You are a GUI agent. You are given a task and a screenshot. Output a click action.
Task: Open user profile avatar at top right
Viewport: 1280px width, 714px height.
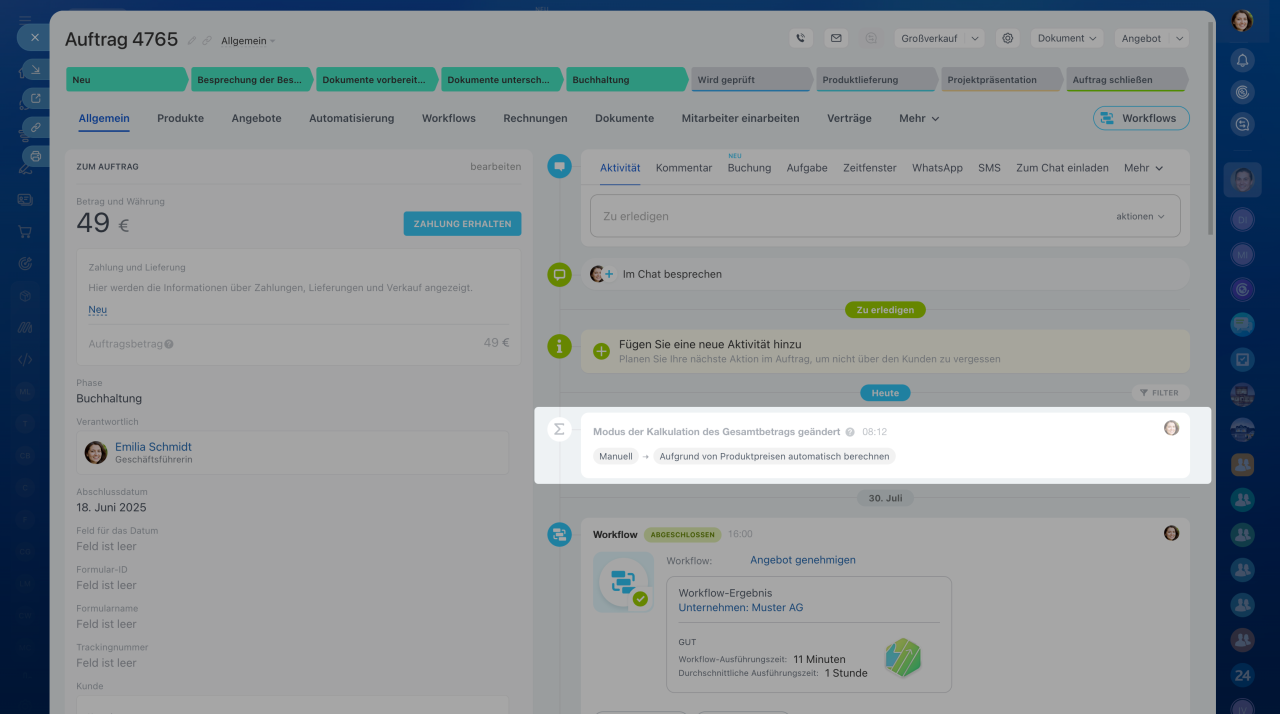tap(1243, 20)
